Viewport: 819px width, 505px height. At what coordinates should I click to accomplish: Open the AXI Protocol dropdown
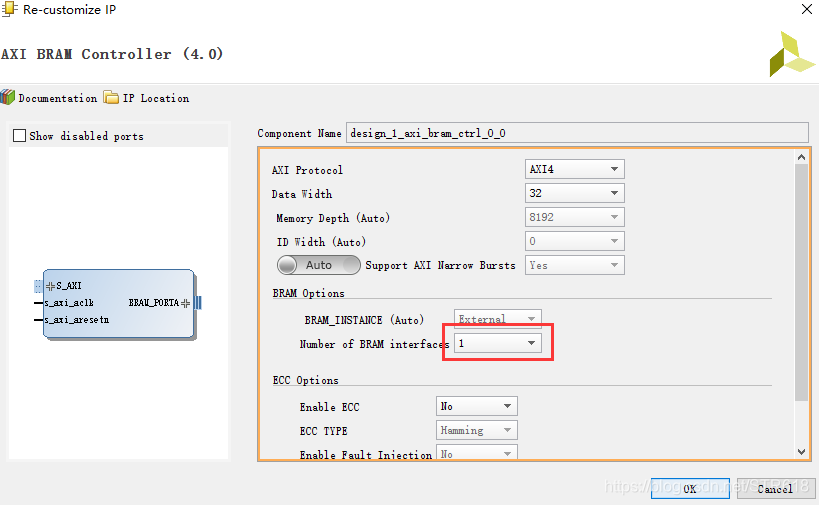click(x=575, y=169)
